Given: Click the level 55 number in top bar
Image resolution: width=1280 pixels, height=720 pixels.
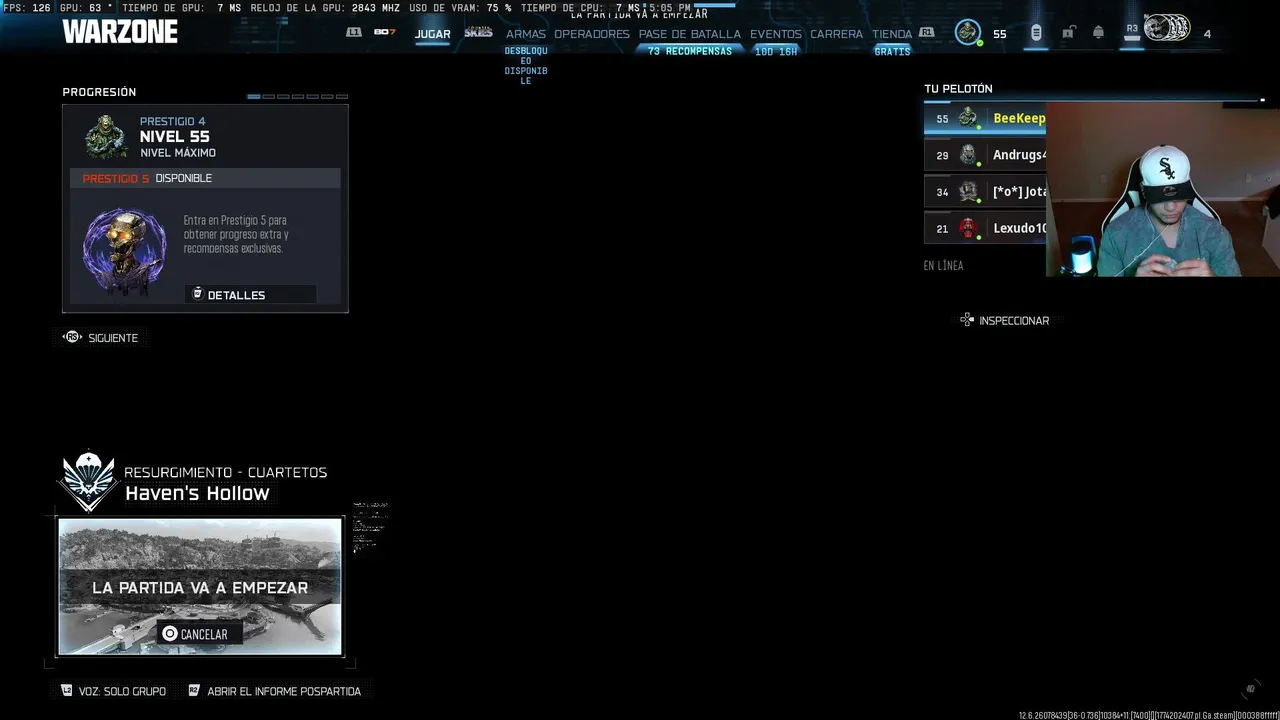Looking at the screenshot, I should [x=1000, y=34].
